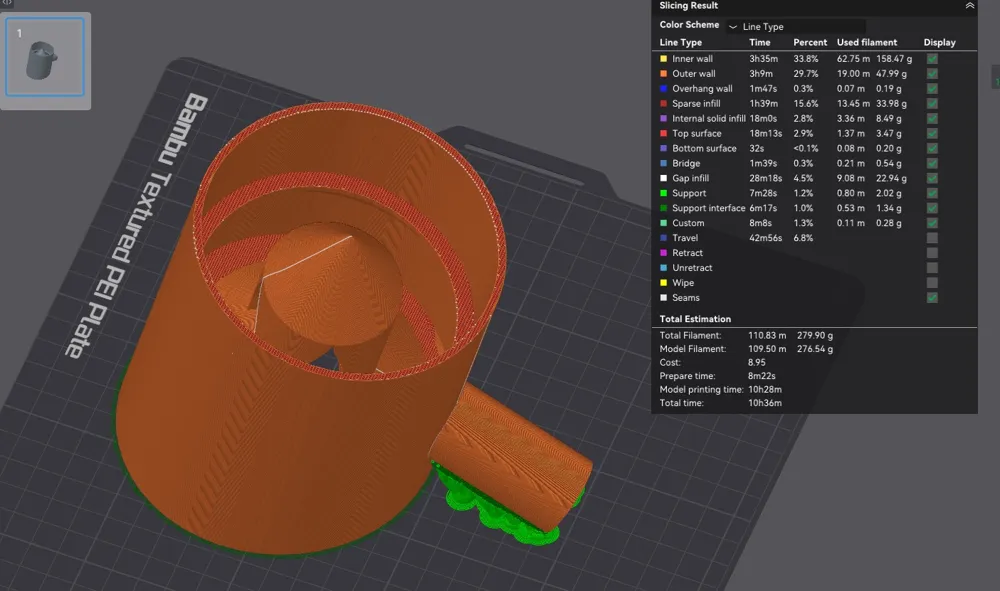Toggle Top surface display checkbox

coord(932,133)
